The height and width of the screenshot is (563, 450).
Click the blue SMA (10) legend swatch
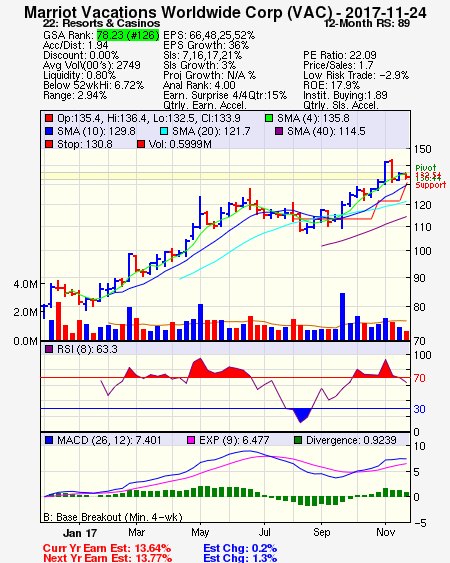click(x=49, y=131)
